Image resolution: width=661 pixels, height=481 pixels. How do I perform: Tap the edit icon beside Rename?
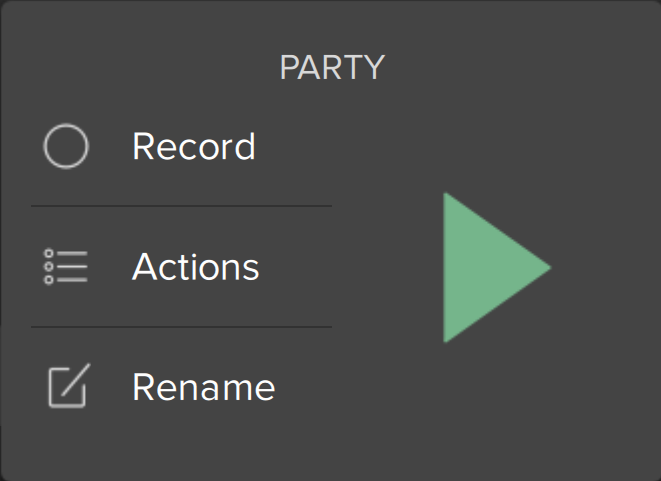(x=67, y=386)
